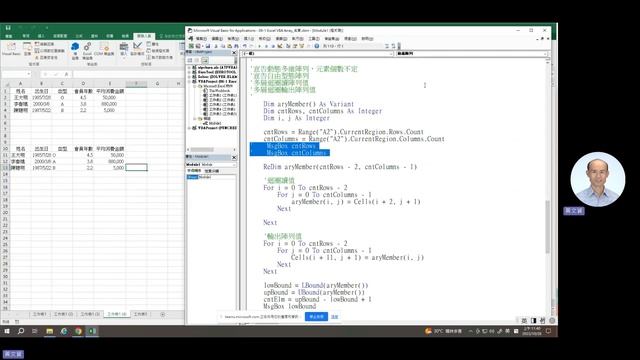Open Macro Security settings in Excel ribbon
640x360 pixels.
[x=47, y=58]
